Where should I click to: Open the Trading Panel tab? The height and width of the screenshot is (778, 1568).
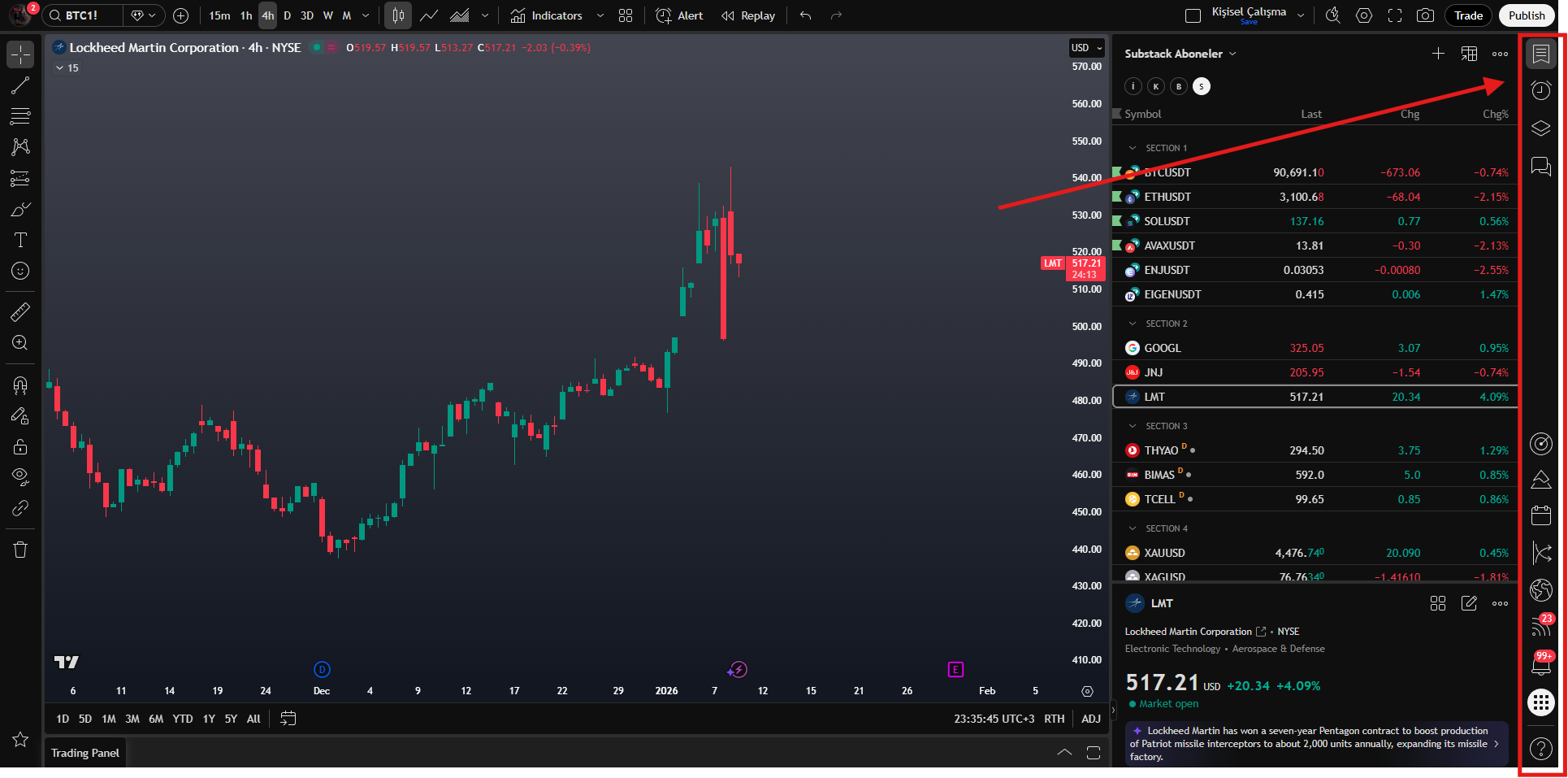tap(85, 753)
